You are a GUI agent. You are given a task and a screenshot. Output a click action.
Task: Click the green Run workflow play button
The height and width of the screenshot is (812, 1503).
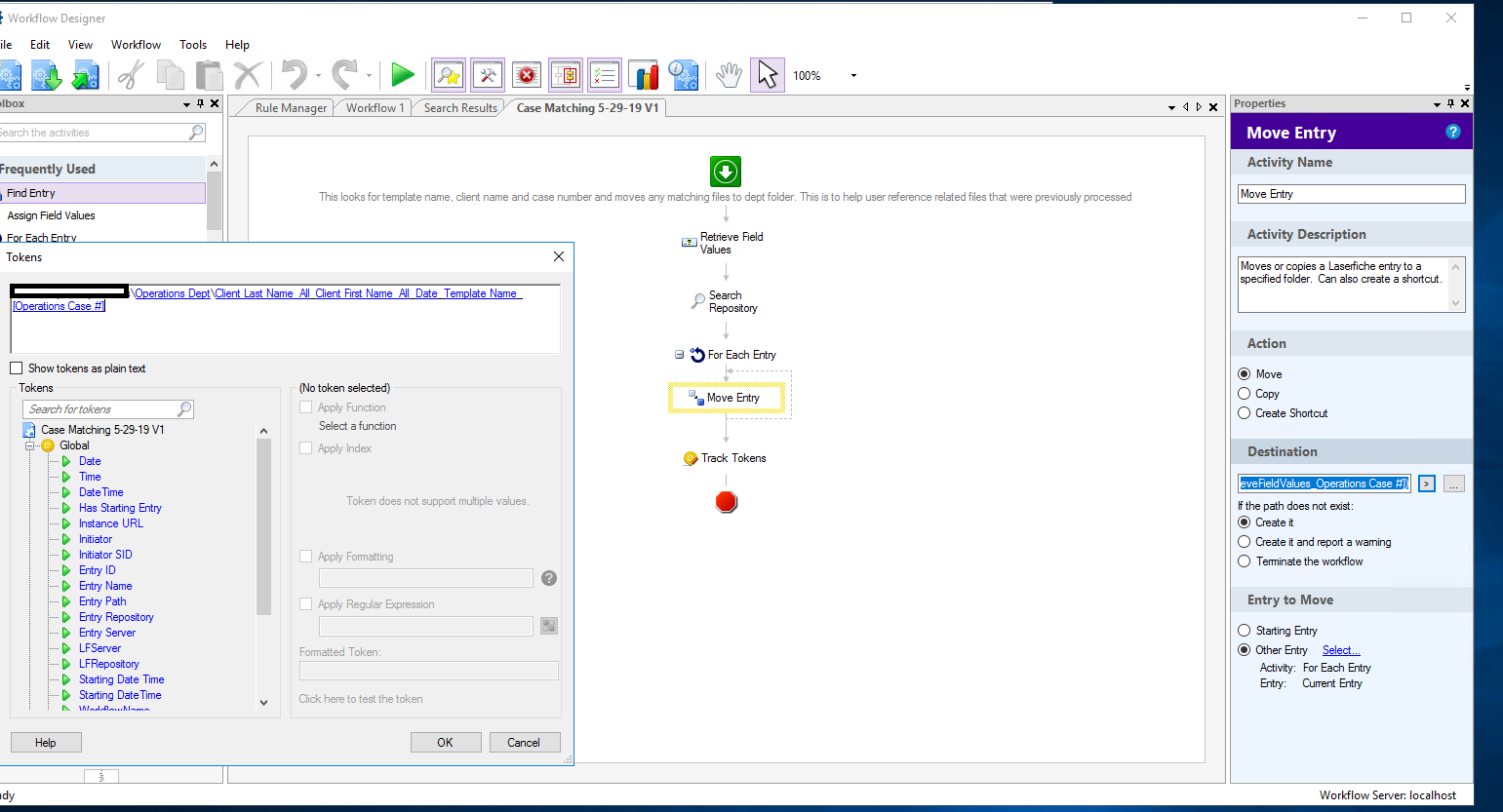coord(402,75)
